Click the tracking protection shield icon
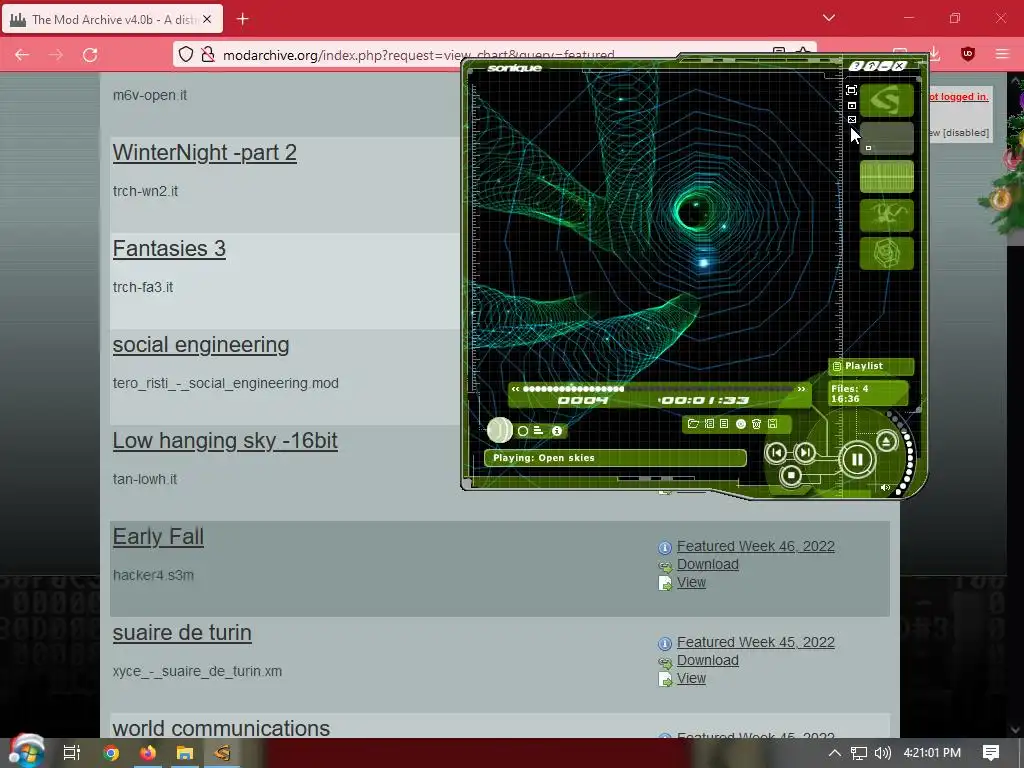The width and height of the screenshot is (1024, 768). 186,54
